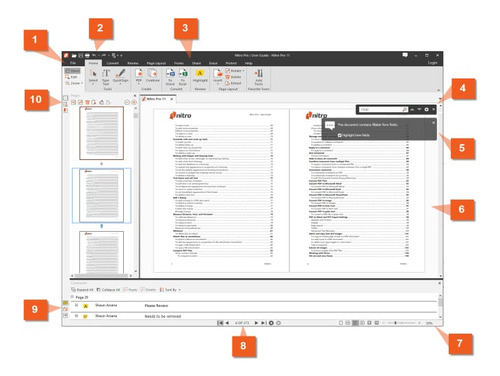Click the Redo arrow in quick access
Viewport: 500px width, 376px height.
click(x=104, y=55)
